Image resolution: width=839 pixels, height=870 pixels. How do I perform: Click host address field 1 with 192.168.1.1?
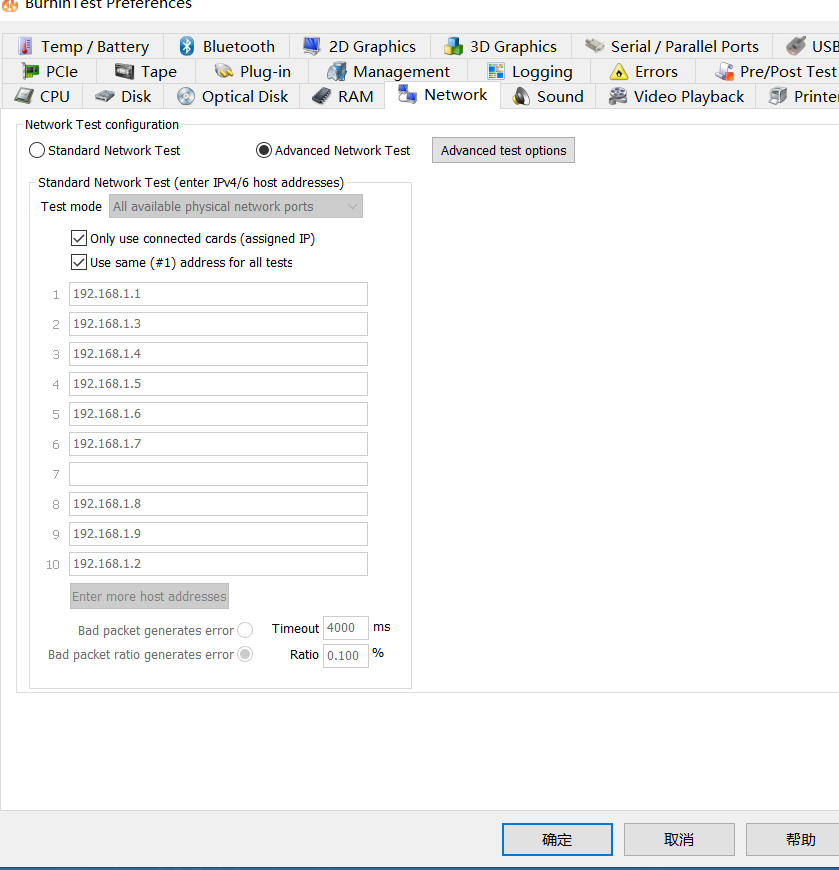point(218,294)
